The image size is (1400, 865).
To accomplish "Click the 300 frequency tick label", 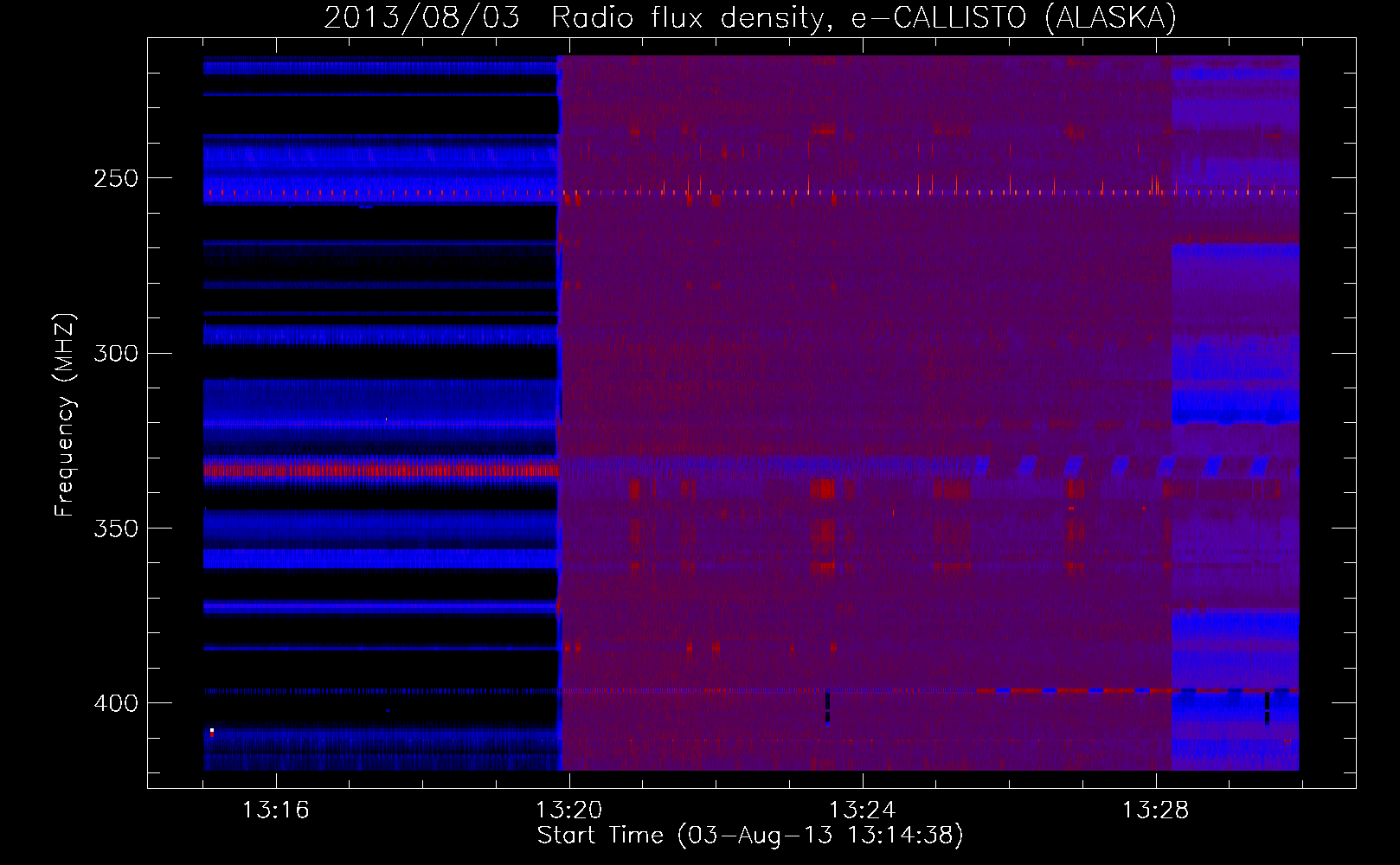I will click(116, 353).
